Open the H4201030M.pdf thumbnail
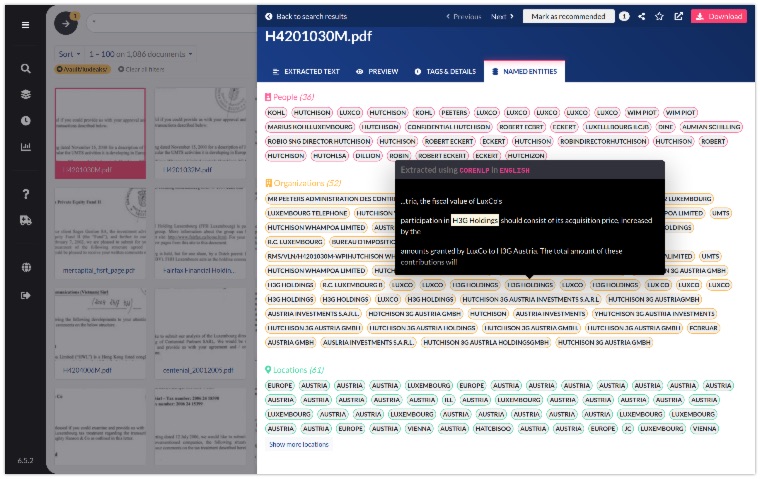The image size is (760, 479). (100, 133)
